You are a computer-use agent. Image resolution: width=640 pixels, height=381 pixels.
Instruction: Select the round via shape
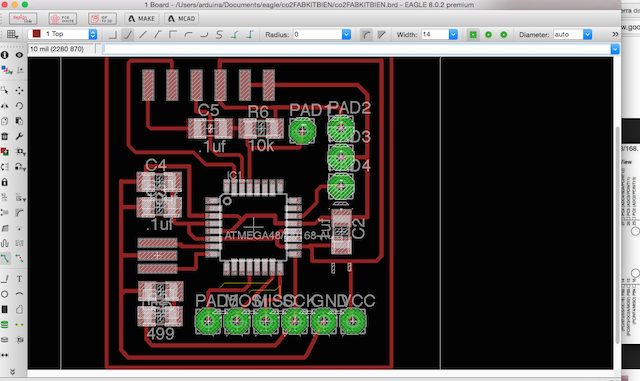point(488,35)
